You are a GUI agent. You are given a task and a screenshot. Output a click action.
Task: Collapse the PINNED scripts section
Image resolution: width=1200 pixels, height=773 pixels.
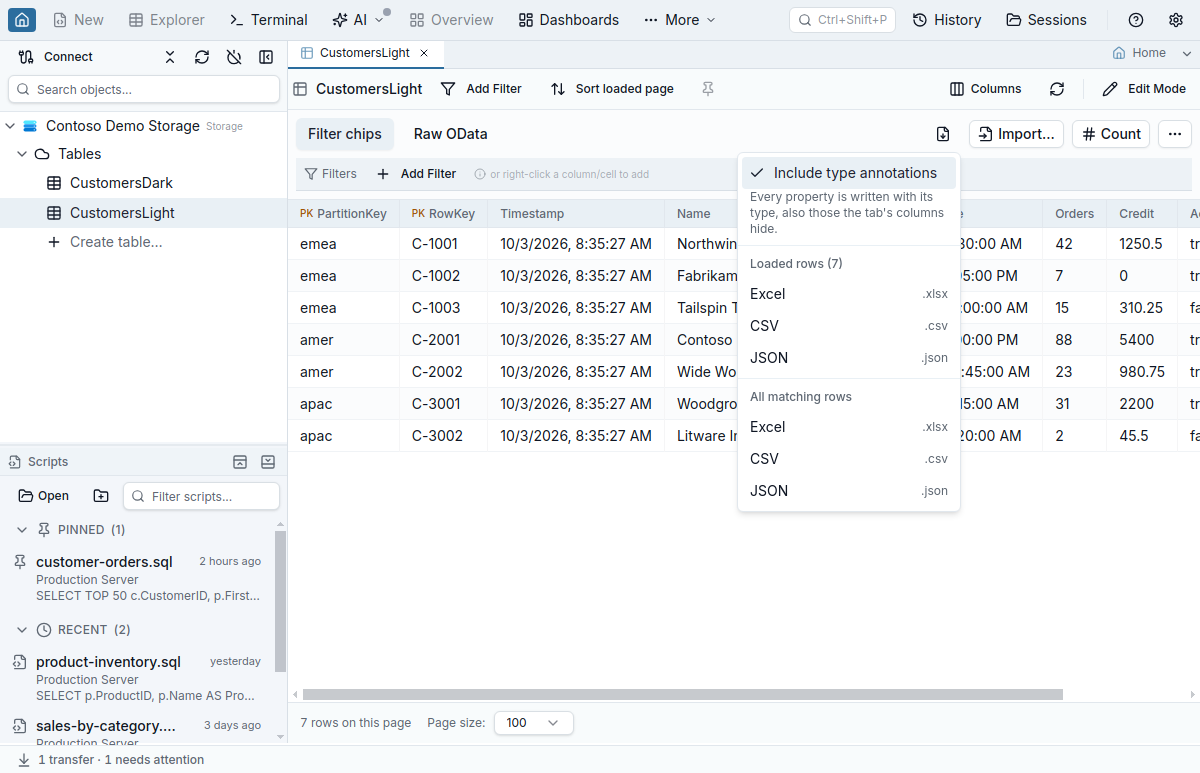(x=23, y=530)
